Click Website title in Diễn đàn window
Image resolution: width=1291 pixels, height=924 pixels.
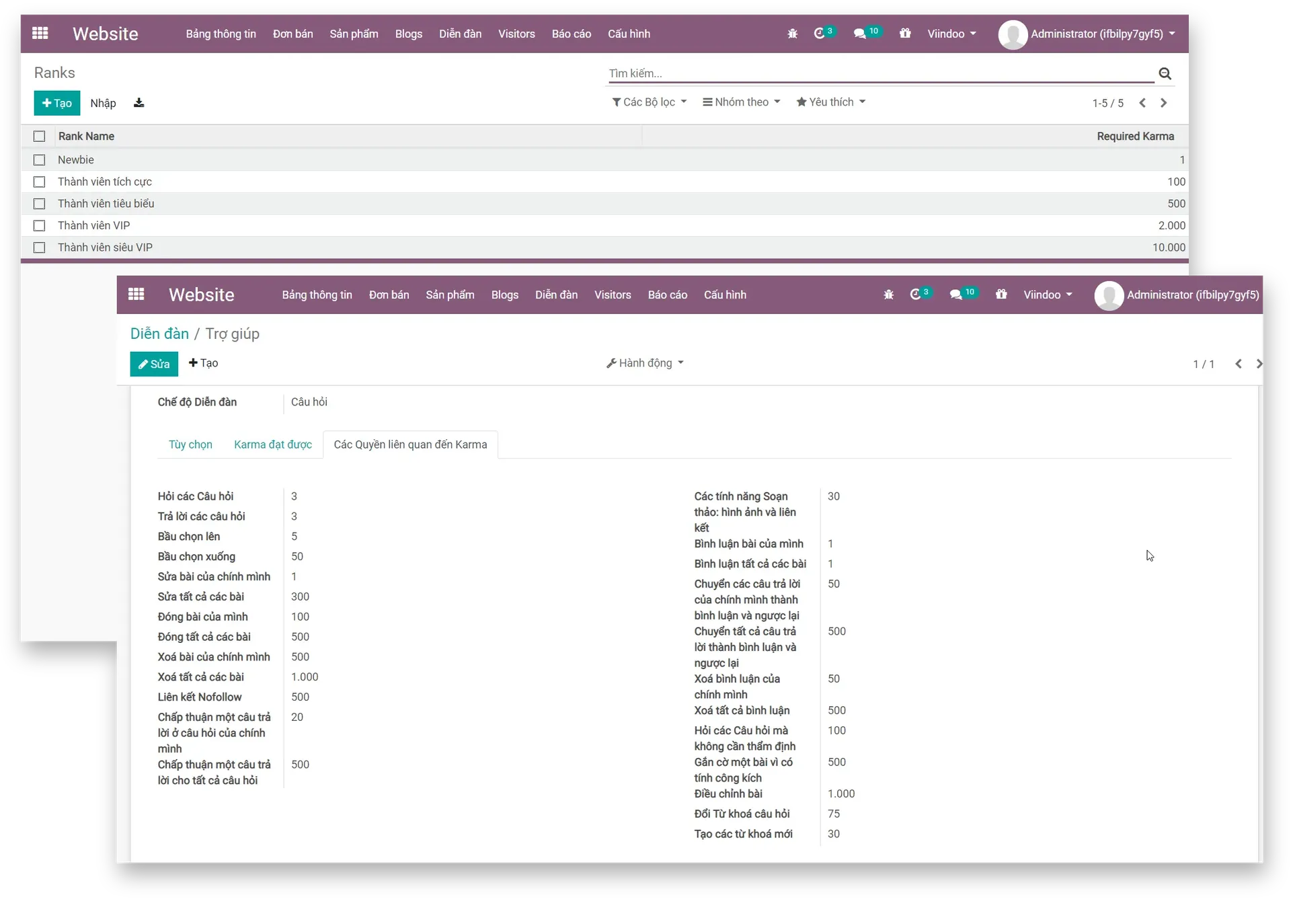(x=202, y=295)
